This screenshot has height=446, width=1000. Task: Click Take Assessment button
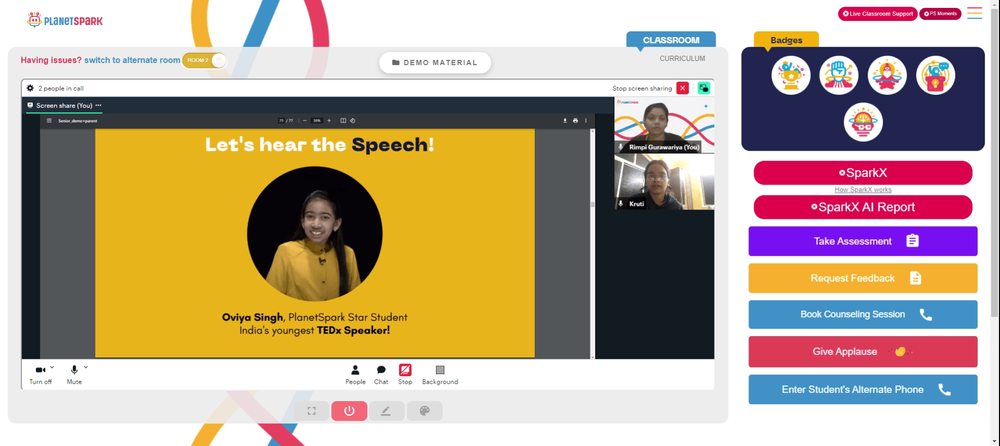[863, 241]
